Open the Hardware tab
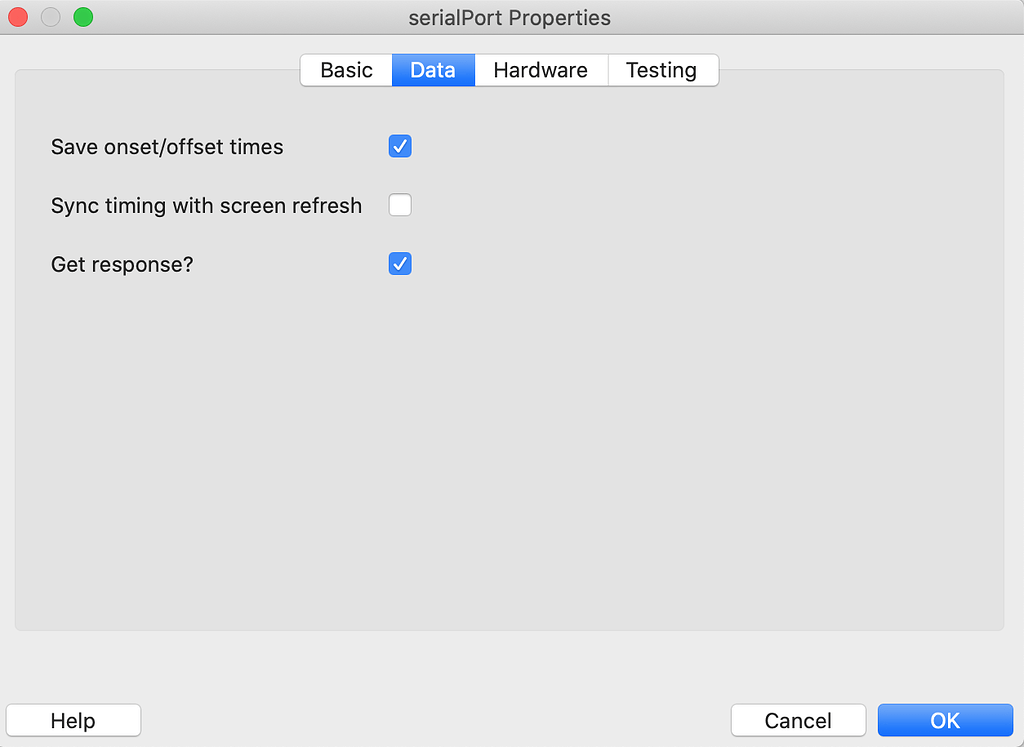Viewport: 1024px width, 747px height. tap(541, 70)
